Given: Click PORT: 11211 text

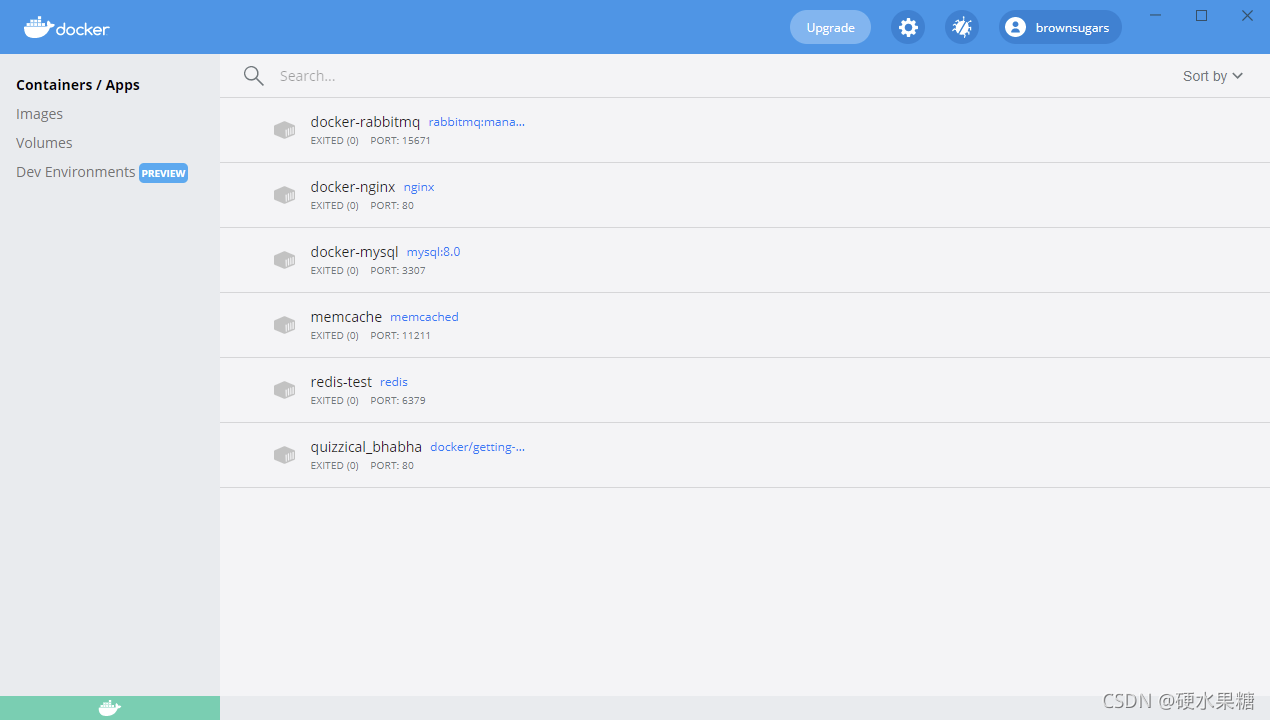Looking at the screenshot, I should (400, 336).
